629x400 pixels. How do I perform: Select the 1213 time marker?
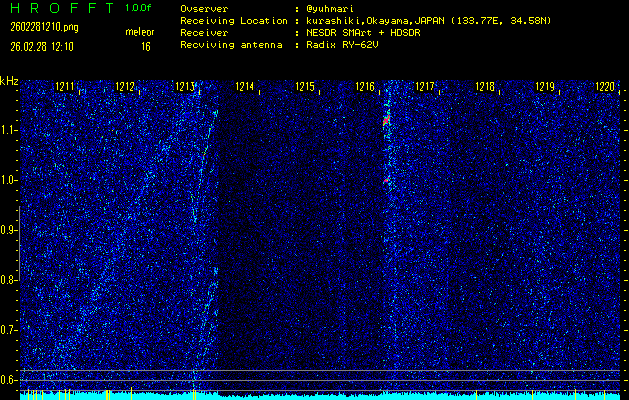tap(186, 88)
